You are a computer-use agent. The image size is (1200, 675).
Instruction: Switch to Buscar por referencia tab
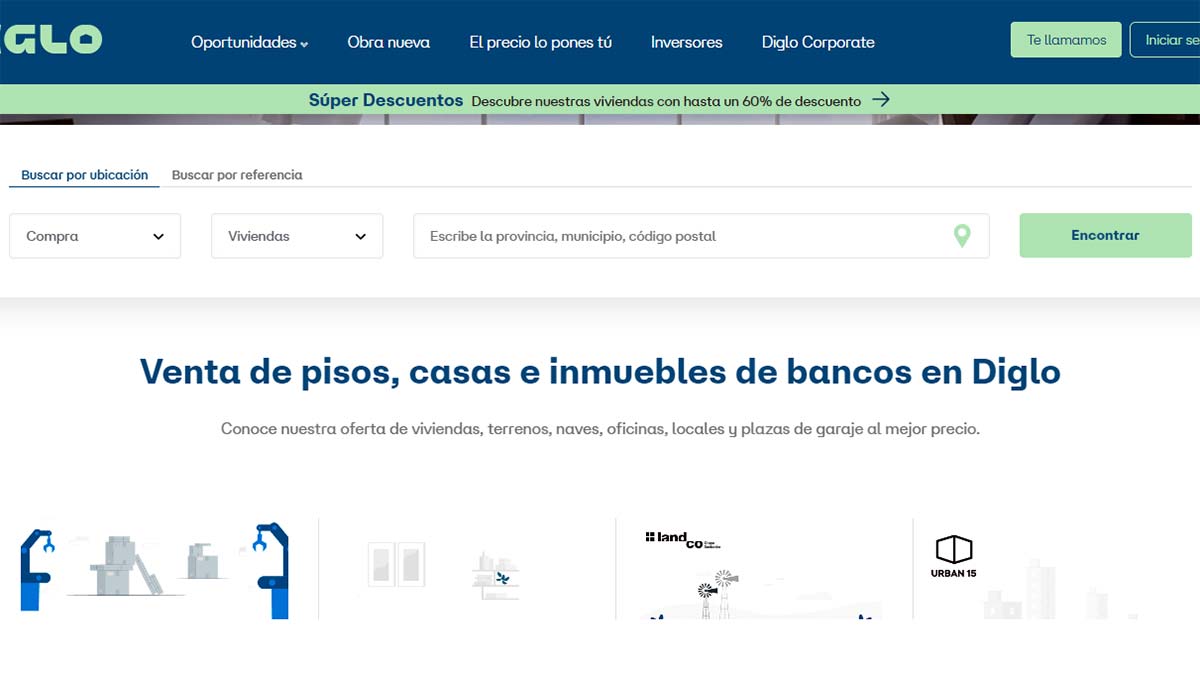click(x=237, y=175)
